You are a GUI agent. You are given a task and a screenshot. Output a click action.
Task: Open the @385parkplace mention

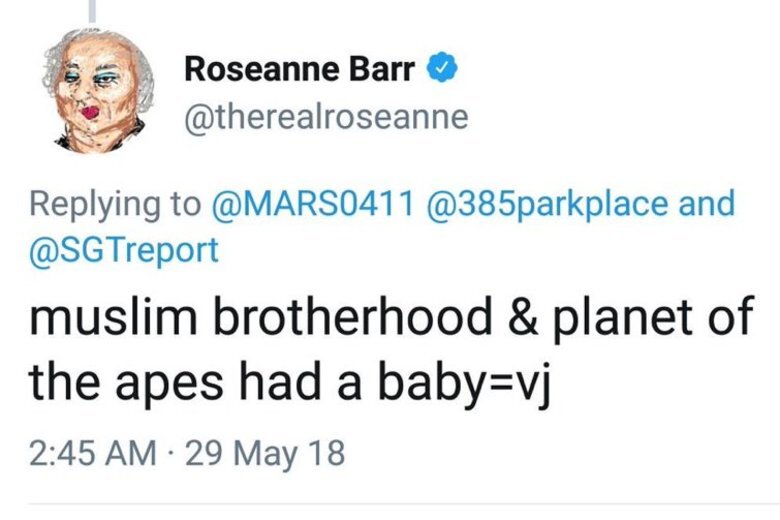(x=546, y=205)
